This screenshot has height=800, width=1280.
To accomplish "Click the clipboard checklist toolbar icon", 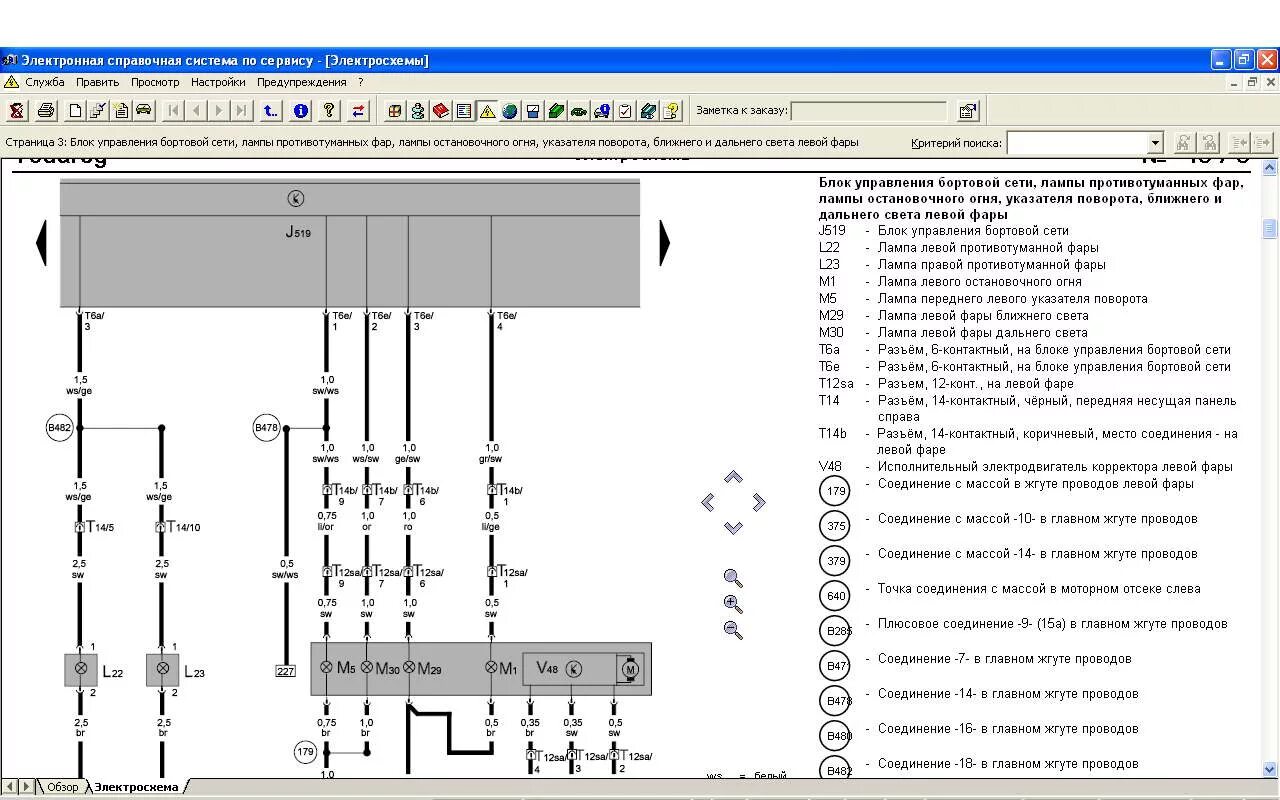I will point(625,111).
